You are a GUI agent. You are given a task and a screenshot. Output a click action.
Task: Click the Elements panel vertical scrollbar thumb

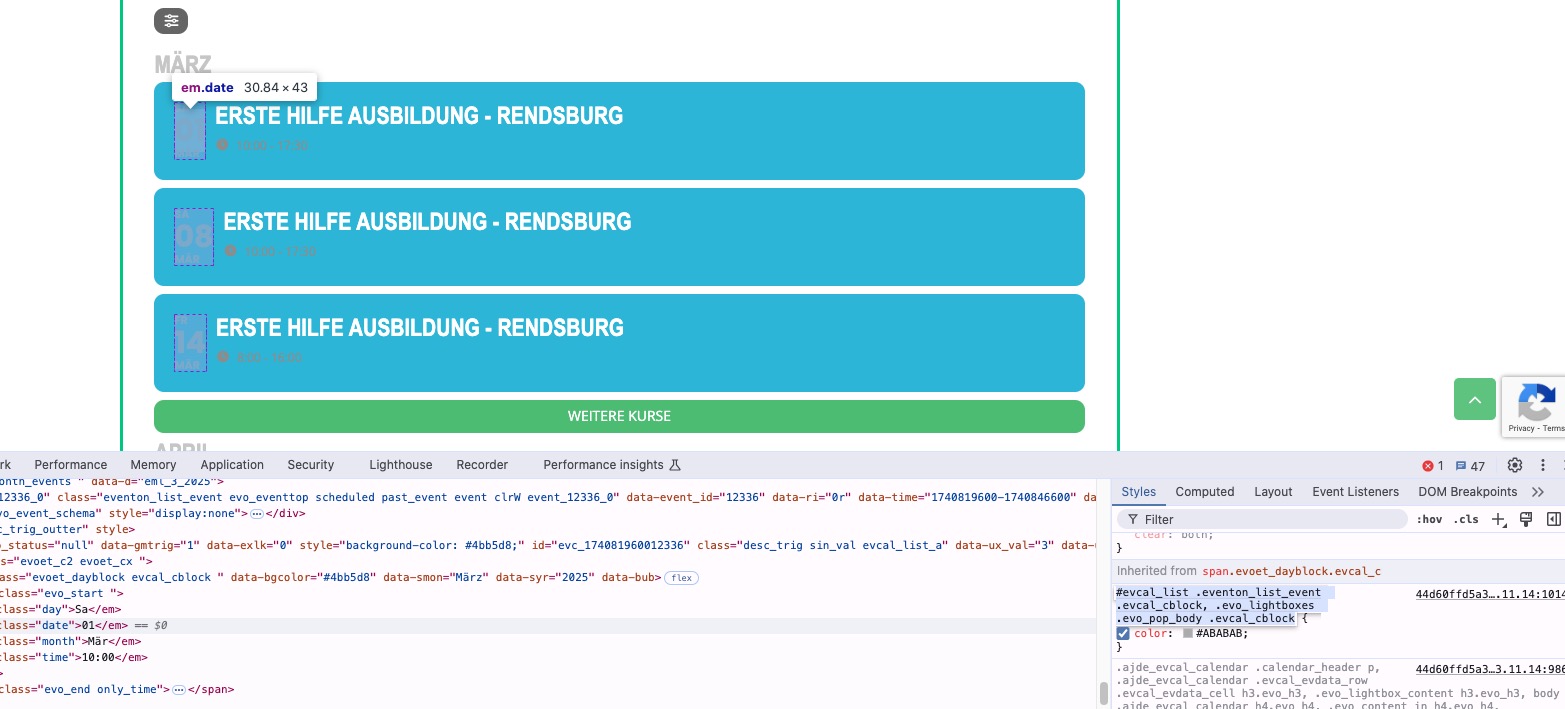1103,693
